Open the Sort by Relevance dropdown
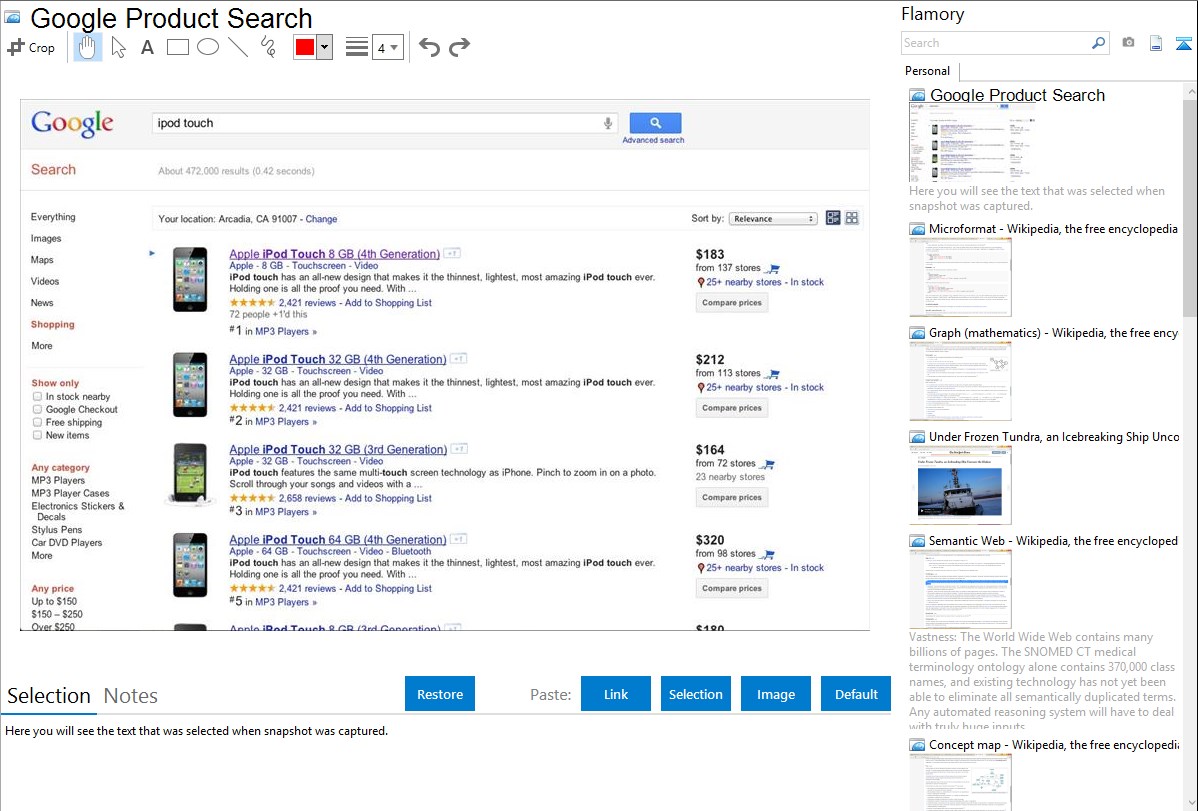 [773, 219]
